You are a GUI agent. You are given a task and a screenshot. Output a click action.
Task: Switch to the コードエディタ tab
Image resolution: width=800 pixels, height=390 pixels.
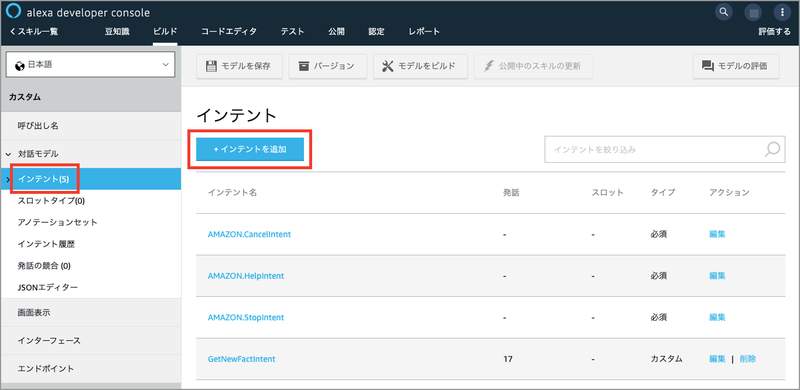pos(229,32)
